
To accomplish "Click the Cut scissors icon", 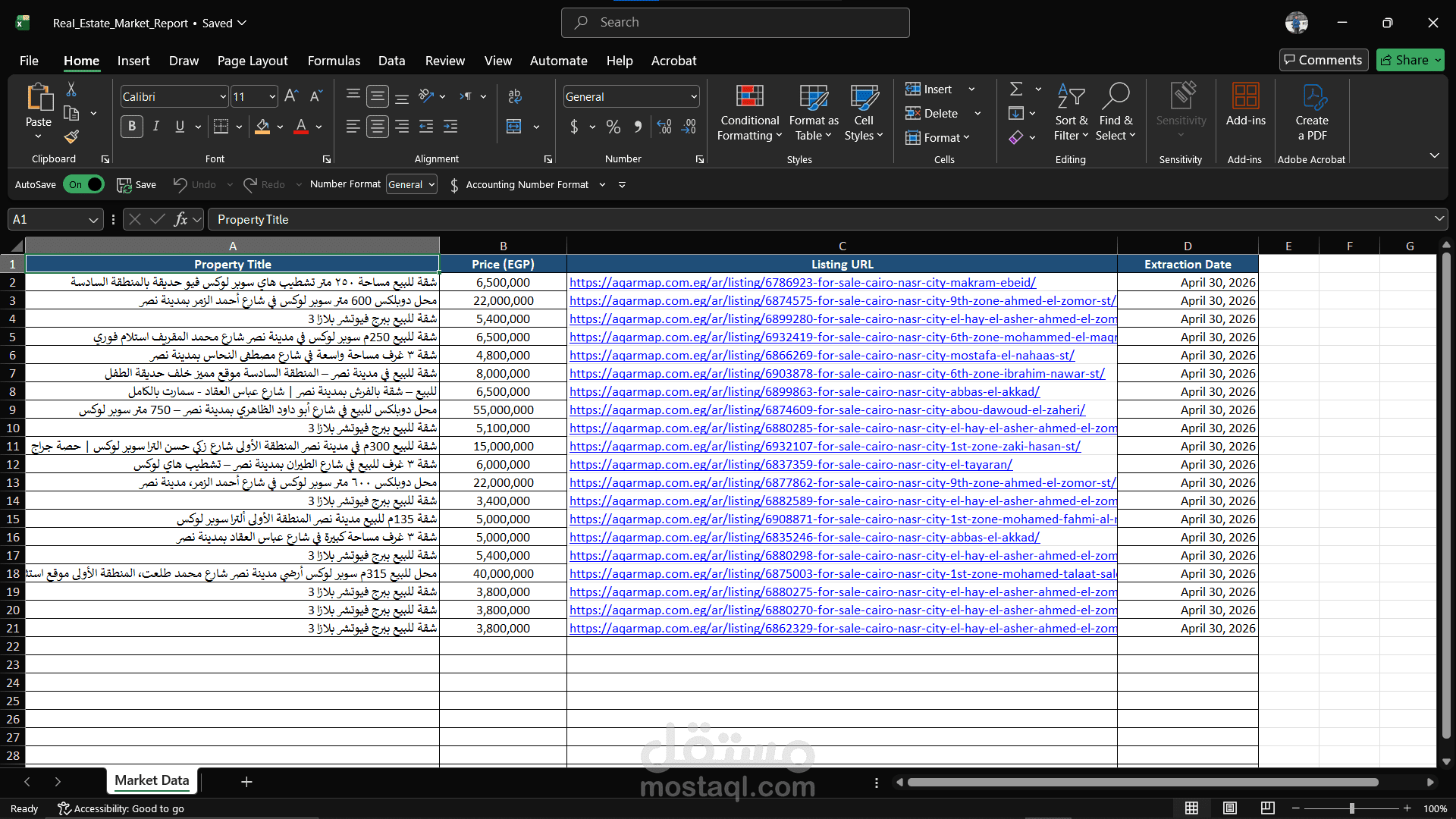I will [71, 89].
